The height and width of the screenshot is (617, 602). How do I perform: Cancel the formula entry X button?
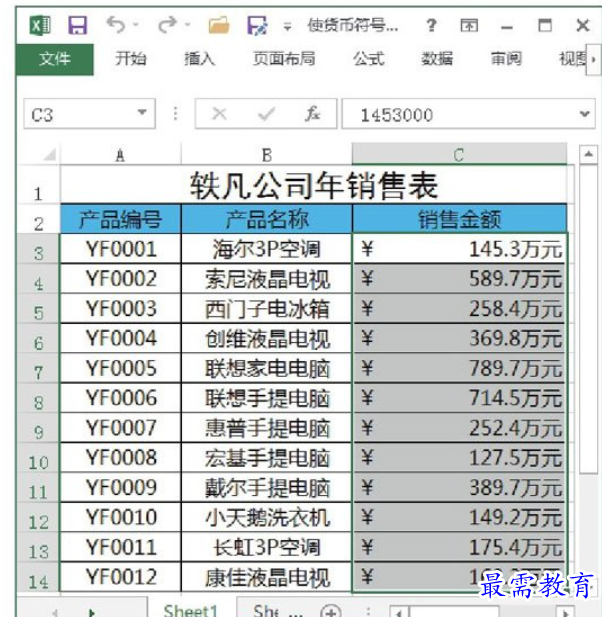point(219,114)
